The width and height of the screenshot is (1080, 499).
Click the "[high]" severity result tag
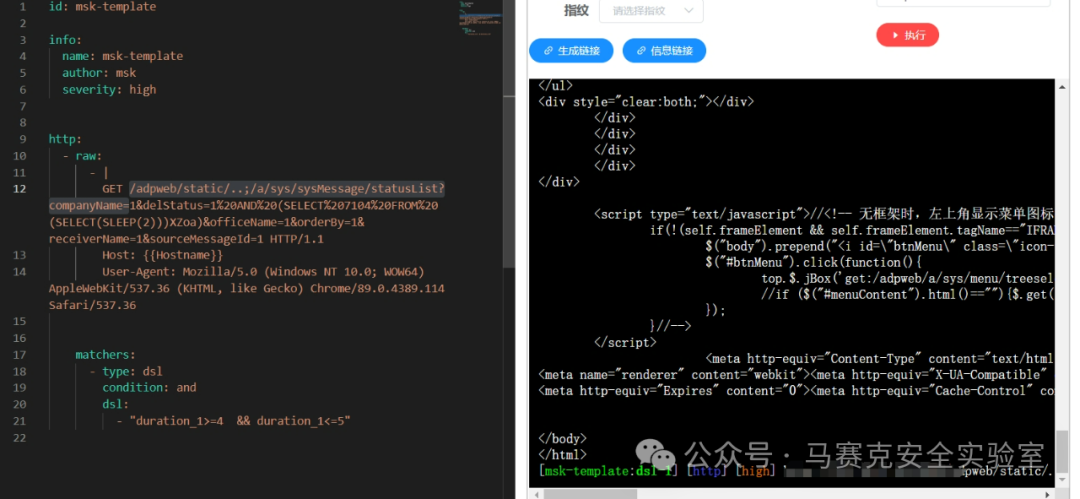pyautogui.click(x=756, y=471)
